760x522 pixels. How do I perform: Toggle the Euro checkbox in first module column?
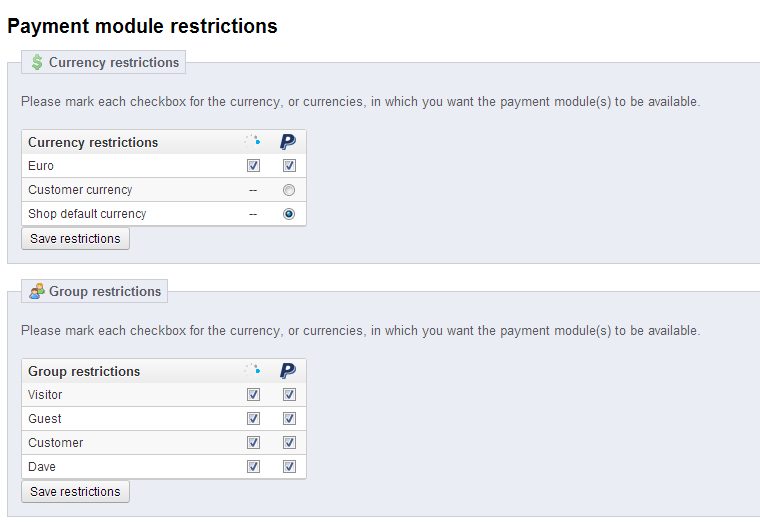[x=253, y=166]
